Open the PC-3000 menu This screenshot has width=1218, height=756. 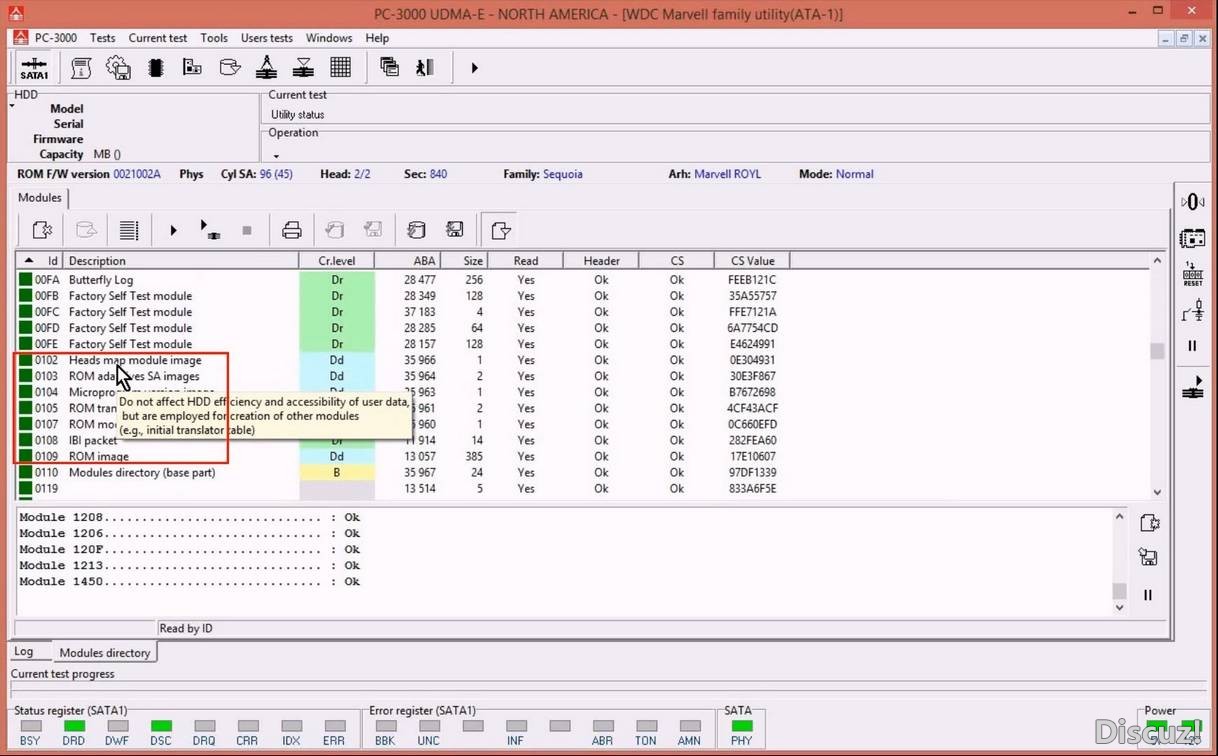56,38
